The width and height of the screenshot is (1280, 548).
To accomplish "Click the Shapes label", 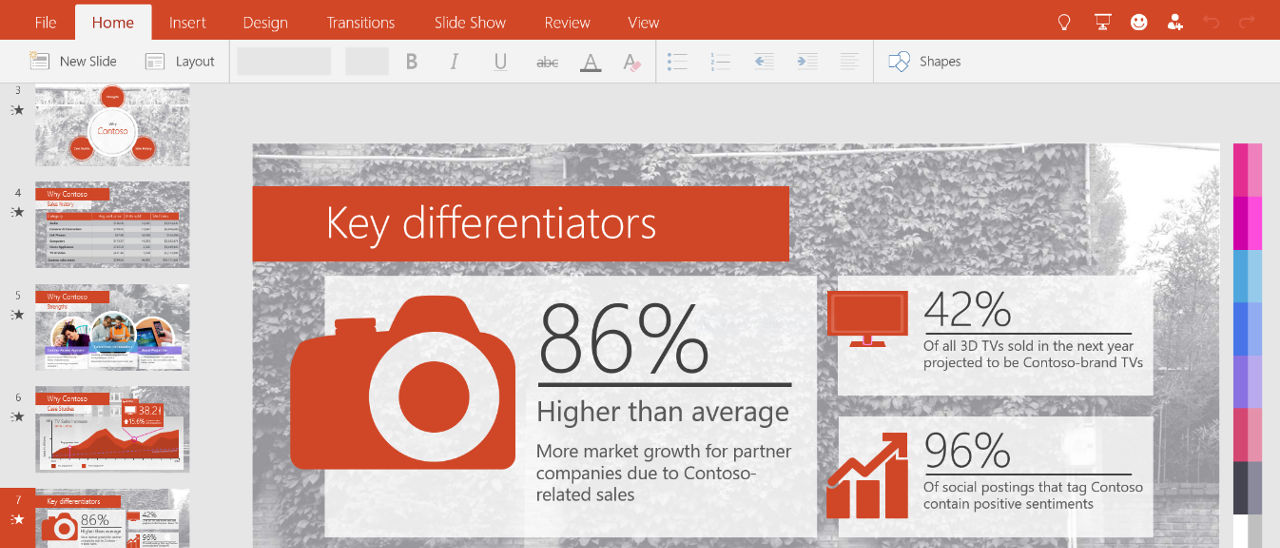I will (940, 61).
